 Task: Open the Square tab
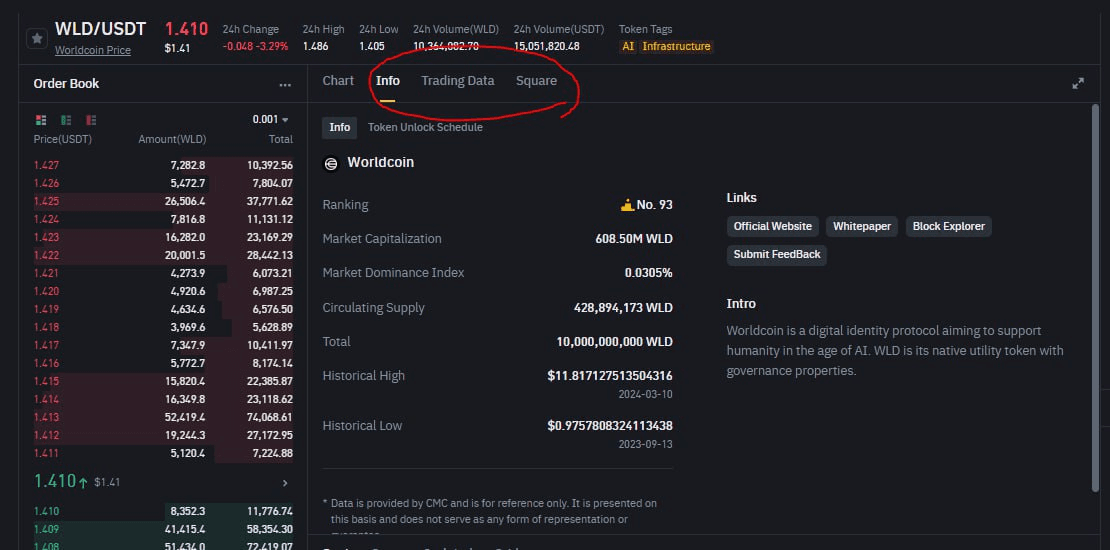(536, 81)
